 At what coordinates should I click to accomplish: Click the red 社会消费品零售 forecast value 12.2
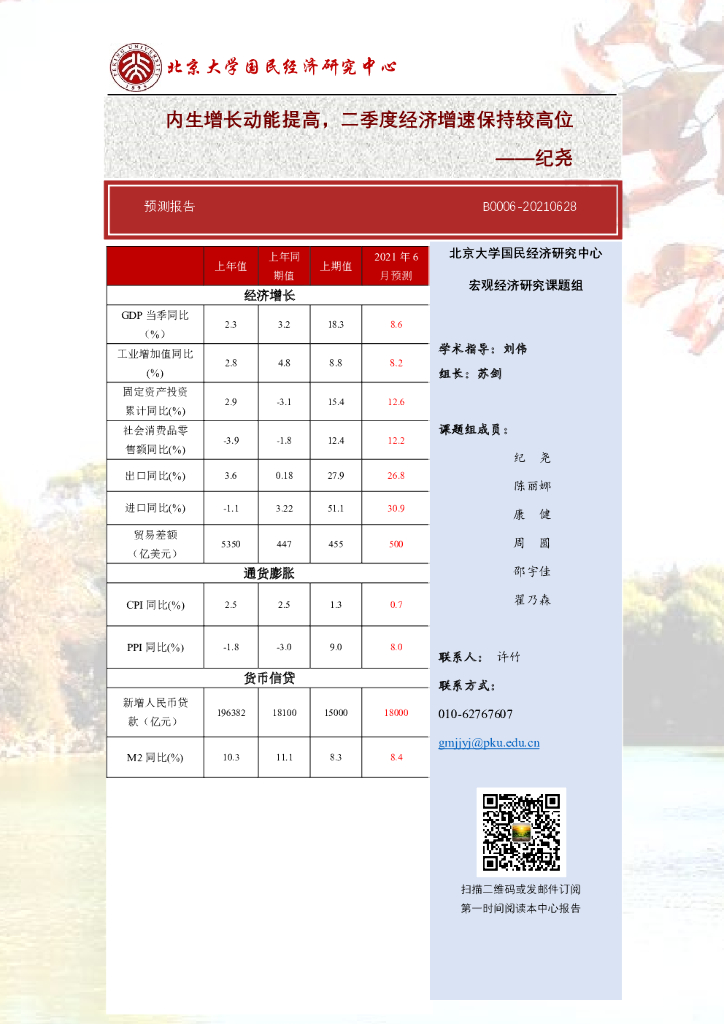point(396,441)
